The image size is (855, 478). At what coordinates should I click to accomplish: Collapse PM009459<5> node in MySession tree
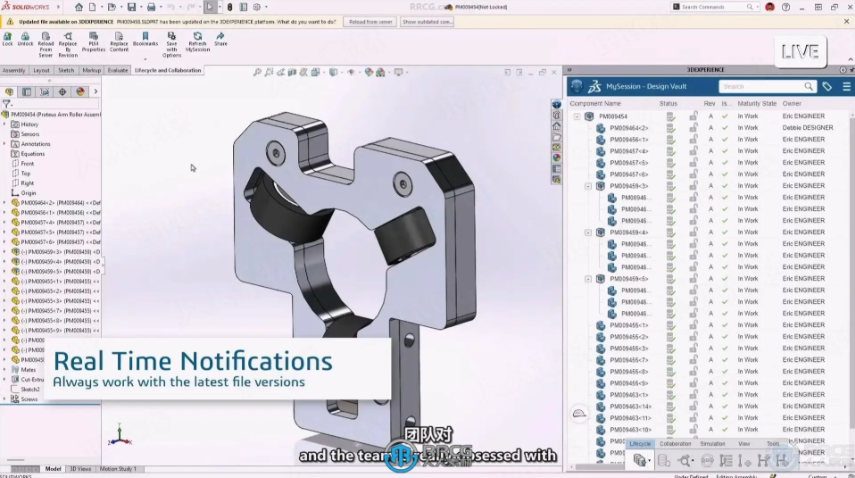point(588,279)
